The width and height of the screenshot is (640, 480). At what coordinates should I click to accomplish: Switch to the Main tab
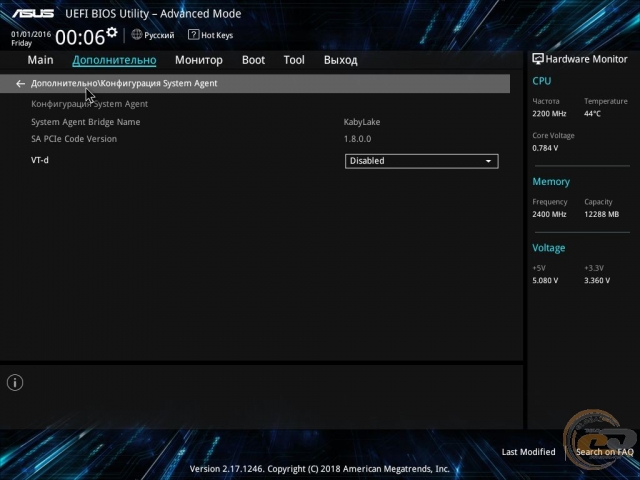[x=40, y=60]
